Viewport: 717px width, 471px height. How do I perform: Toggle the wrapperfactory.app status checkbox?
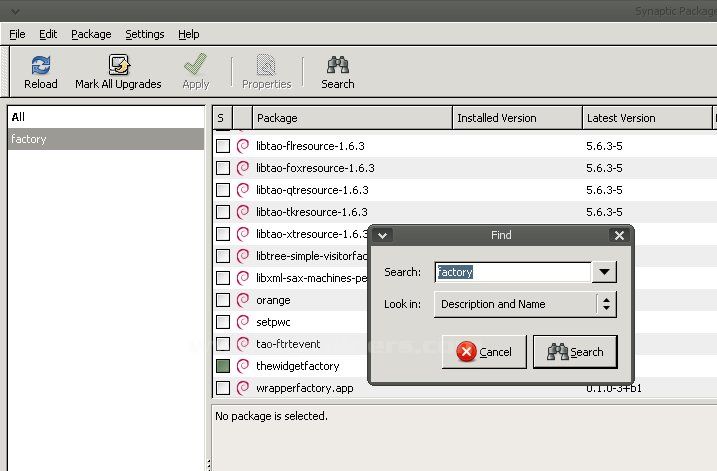pos(223,388)
